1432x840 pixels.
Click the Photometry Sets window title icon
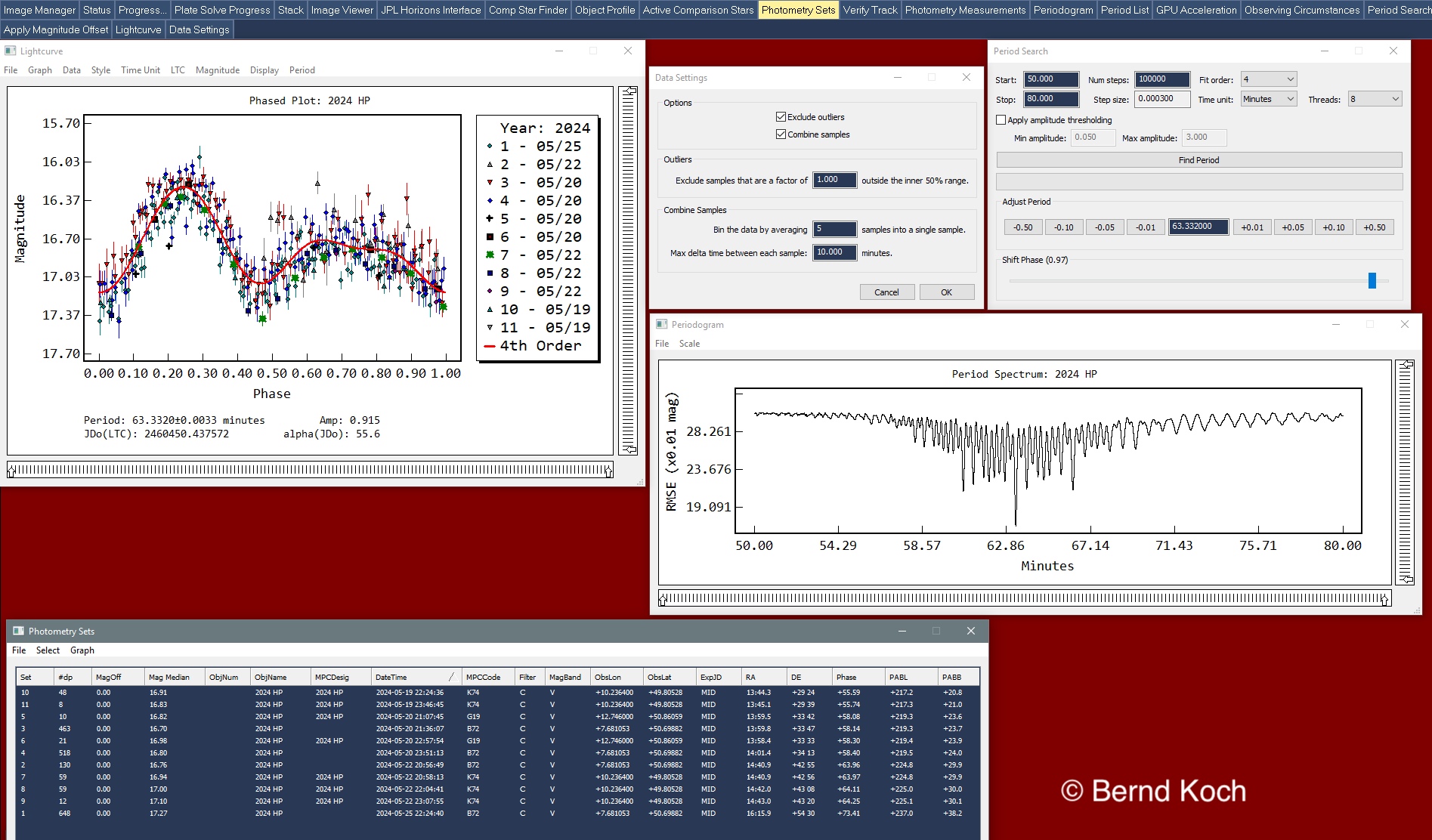(19, 631)
